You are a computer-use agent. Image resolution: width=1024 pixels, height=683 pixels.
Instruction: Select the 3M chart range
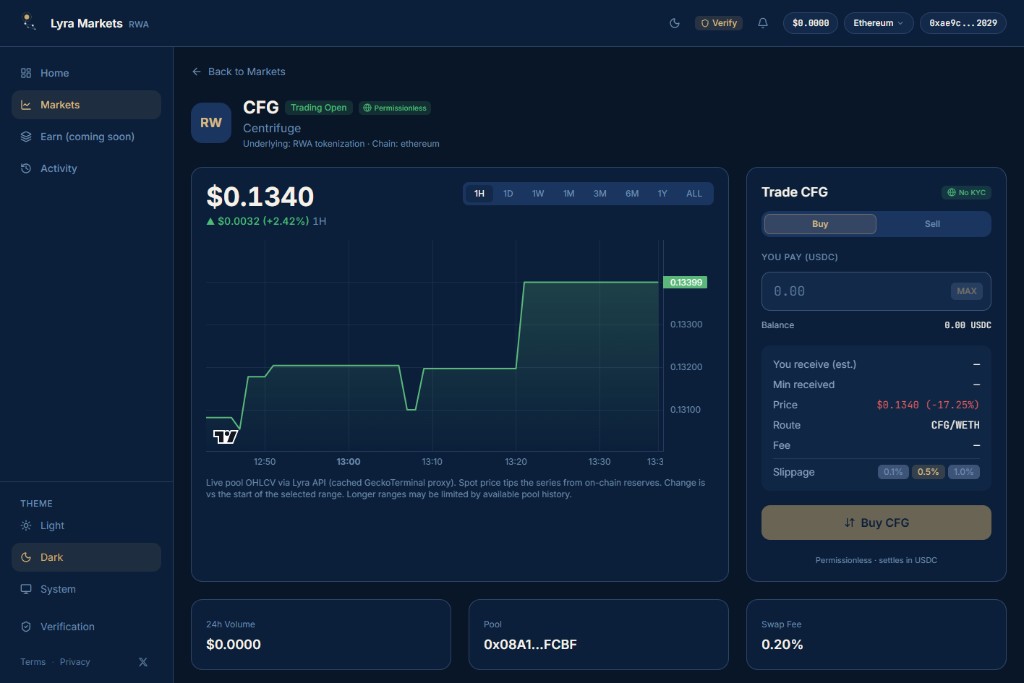pos(600,193)
